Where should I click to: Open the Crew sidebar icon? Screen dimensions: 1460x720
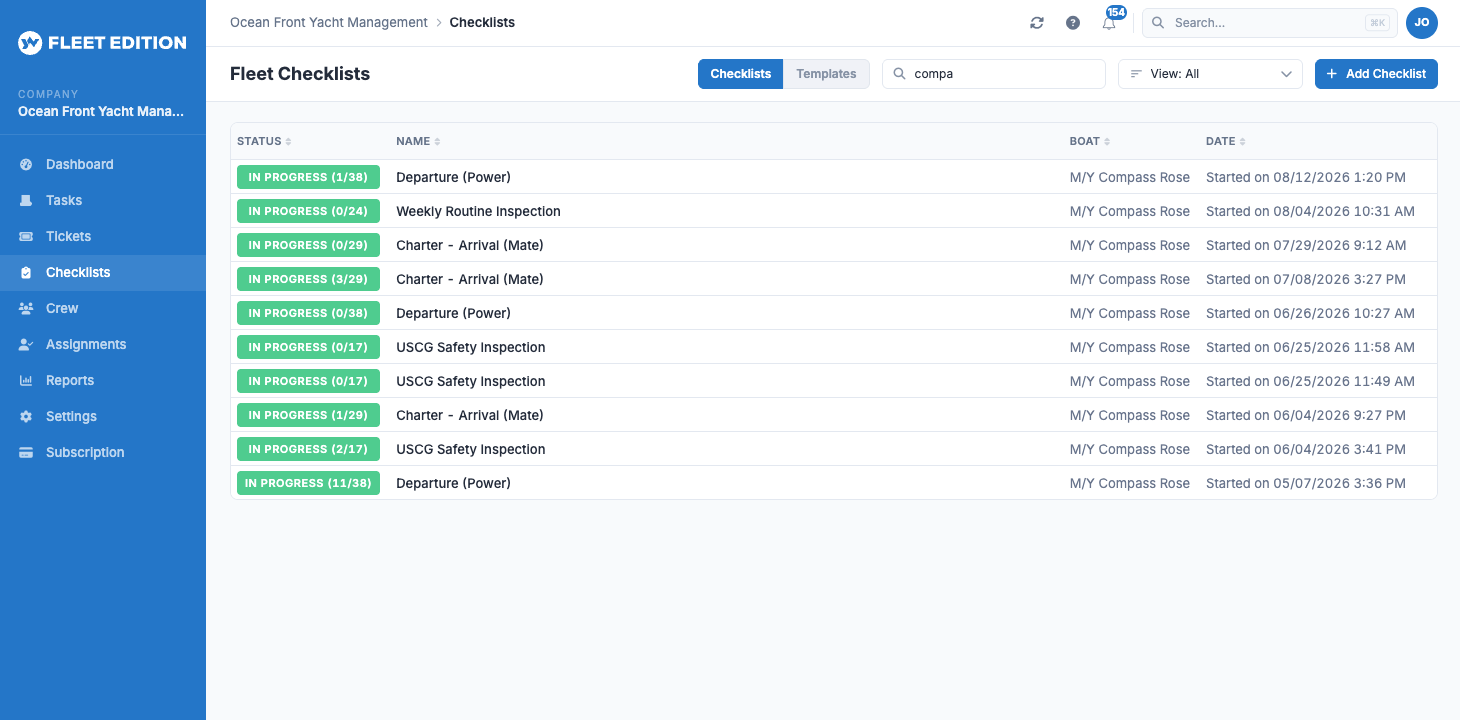pyautogui.click(x=26, y=308)
